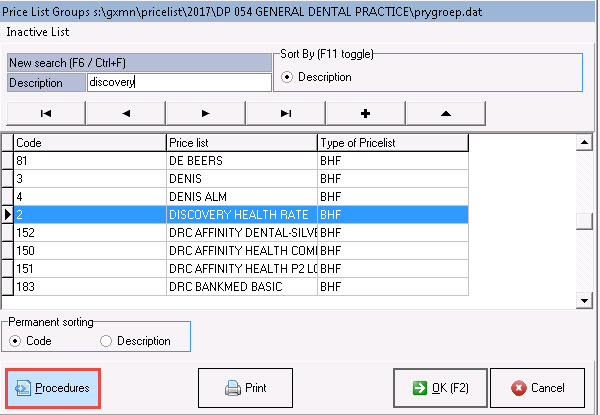Click the Price list column header
Screen dimensions: 600x415
(x=240, y=143)
